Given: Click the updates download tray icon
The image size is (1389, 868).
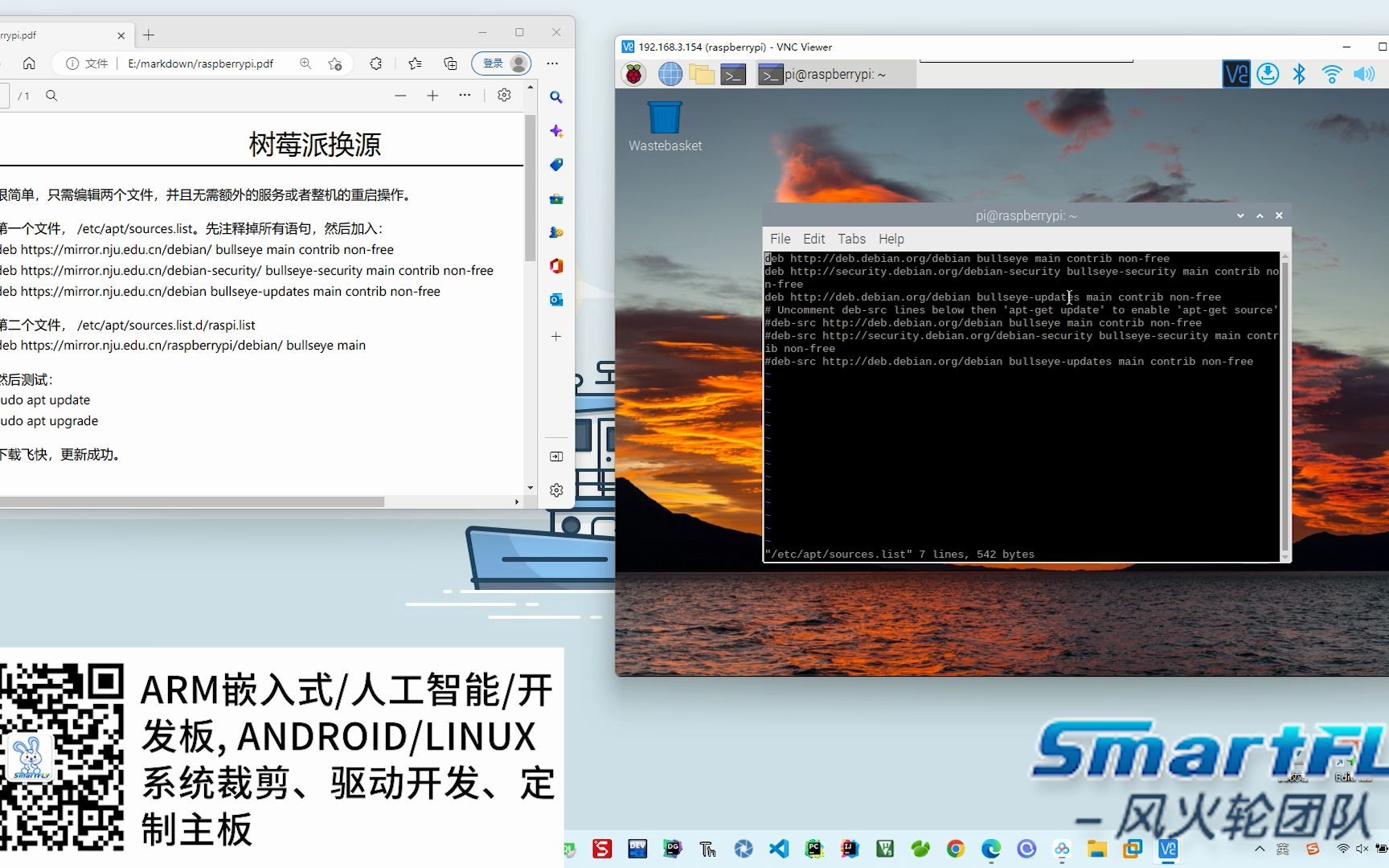Looking at the screenshot, I should [1268, 75].
